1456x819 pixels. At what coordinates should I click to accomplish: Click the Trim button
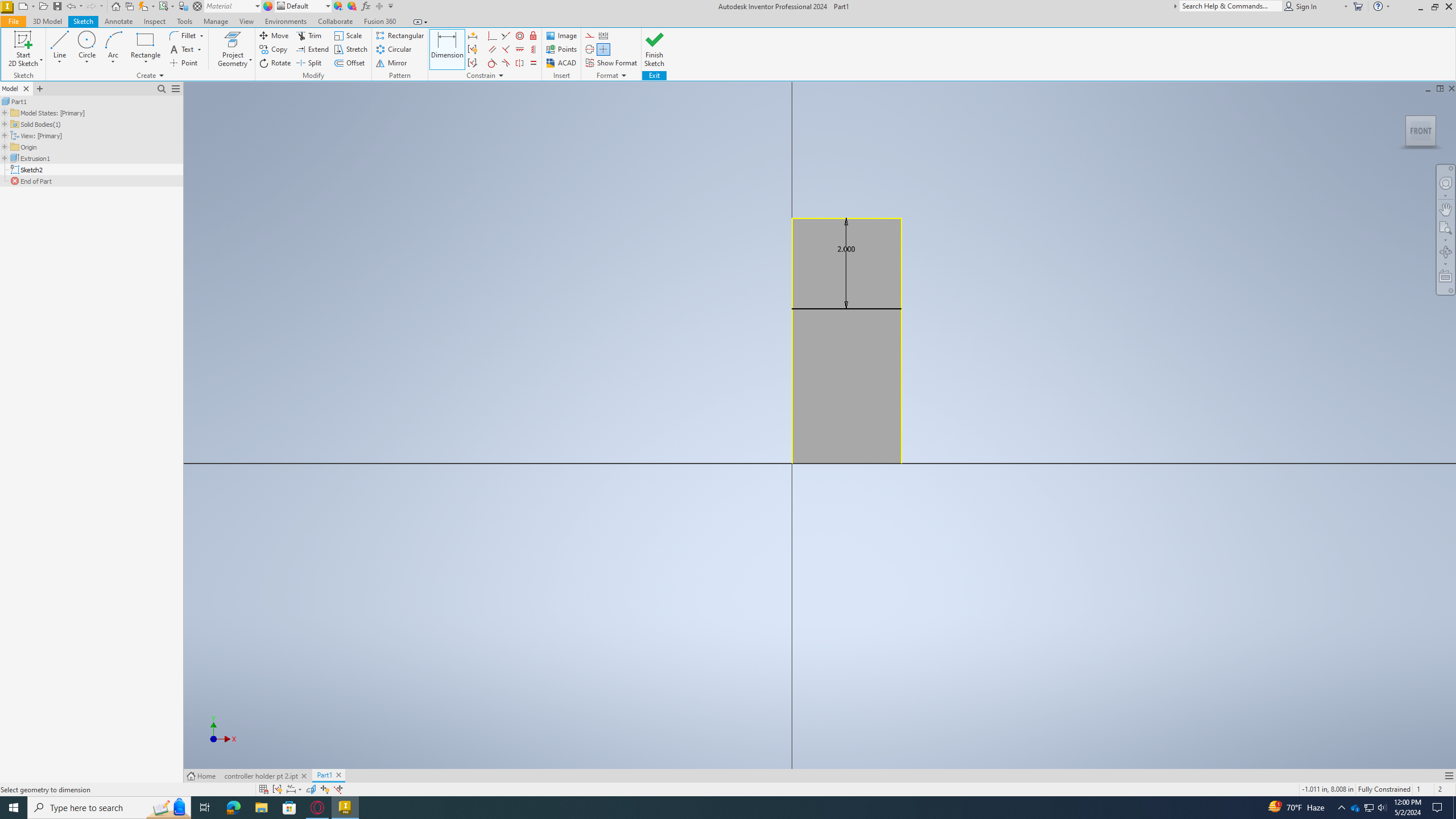[309, 36]
